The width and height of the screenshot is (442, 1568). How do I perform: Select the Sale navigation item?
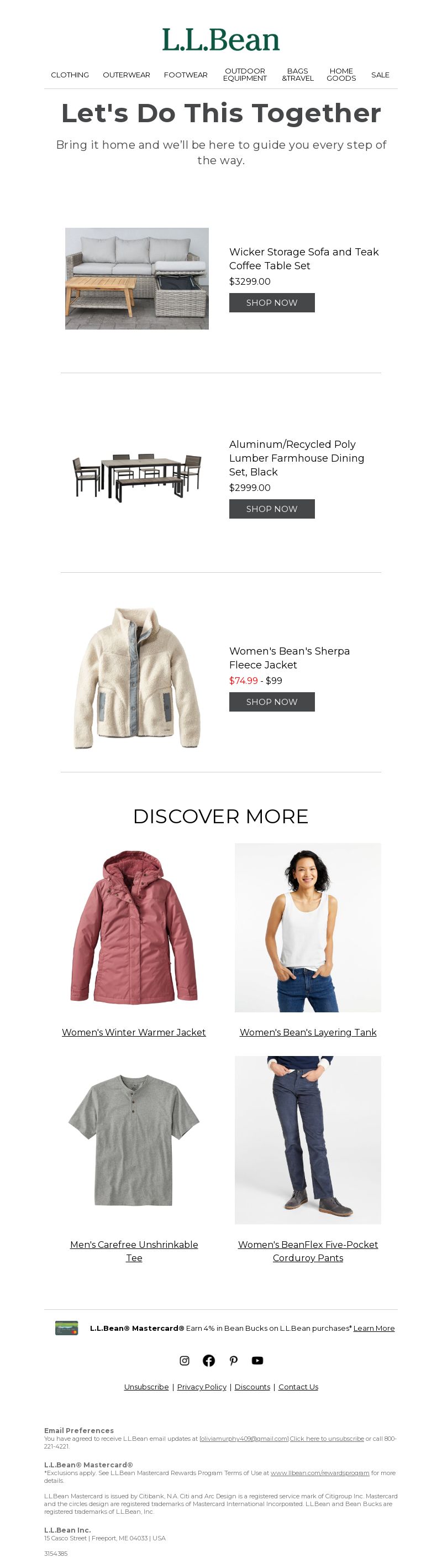click(380, 75)
